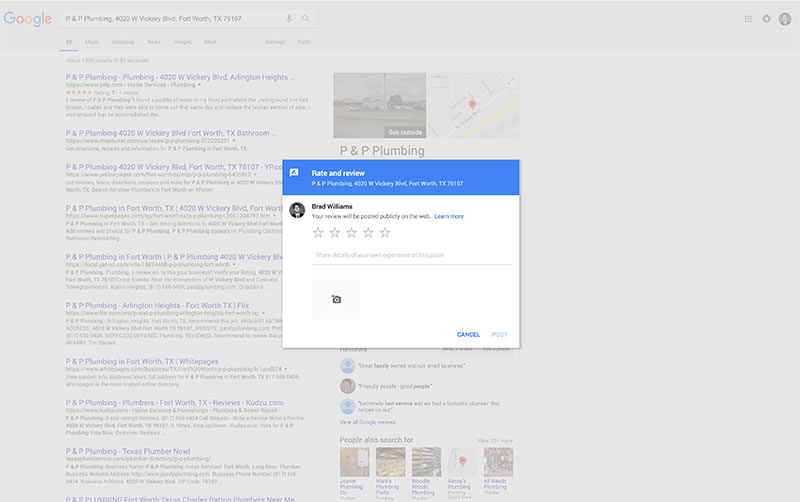Open search Settings menu

(275, 42)
